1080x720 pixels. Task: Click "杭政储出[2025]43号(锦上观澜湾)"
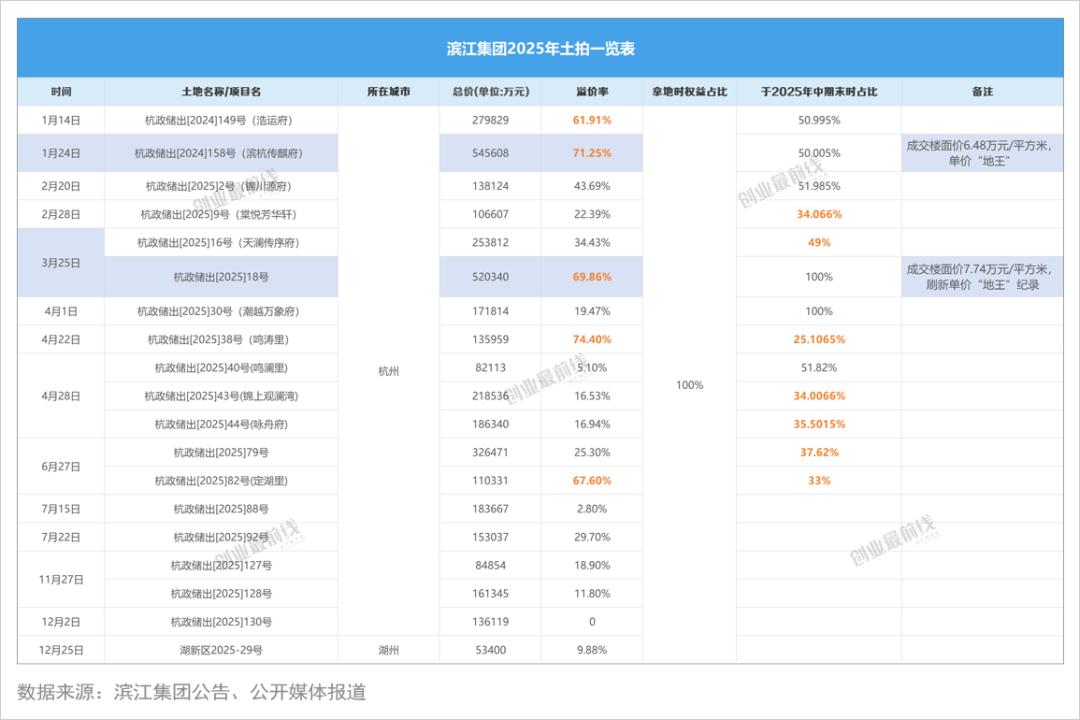point(221,396)
